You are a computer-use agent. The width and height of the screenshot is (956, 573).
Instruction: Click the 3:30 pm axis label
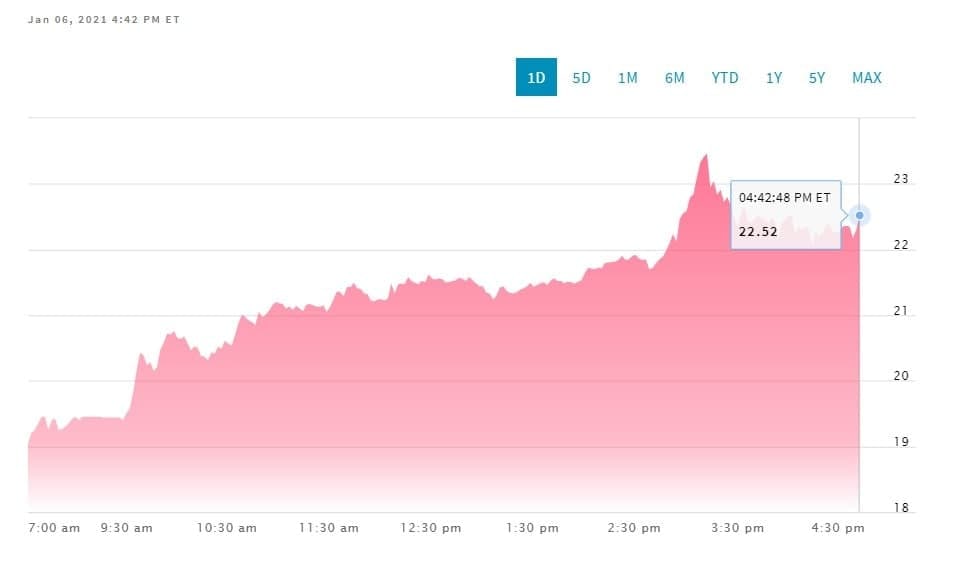(738, 528)
